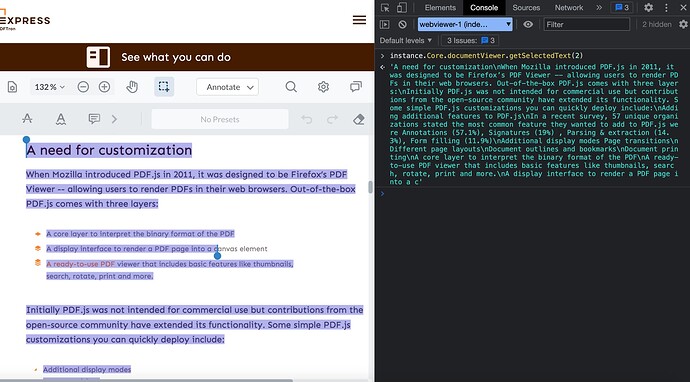Toggle the rectangular Select tool

[164, 87]
